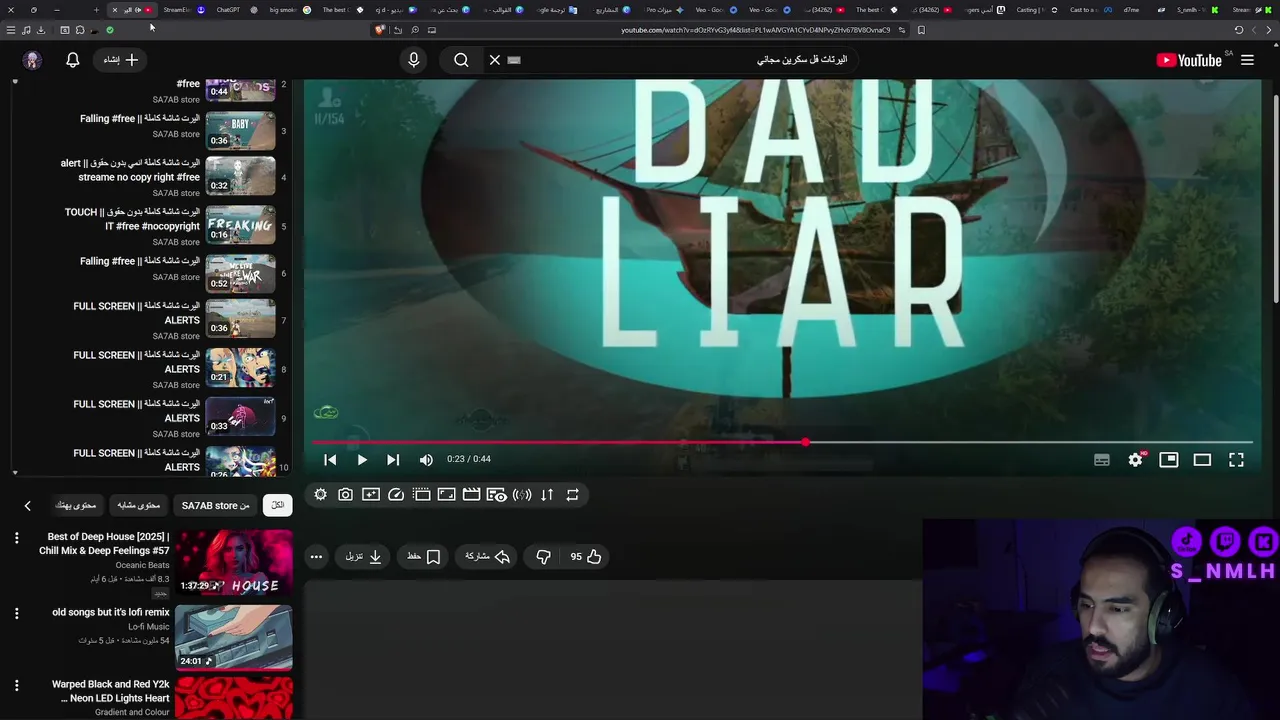
Task: Clear the search box with the X
Action: click(x=494, y=60)
